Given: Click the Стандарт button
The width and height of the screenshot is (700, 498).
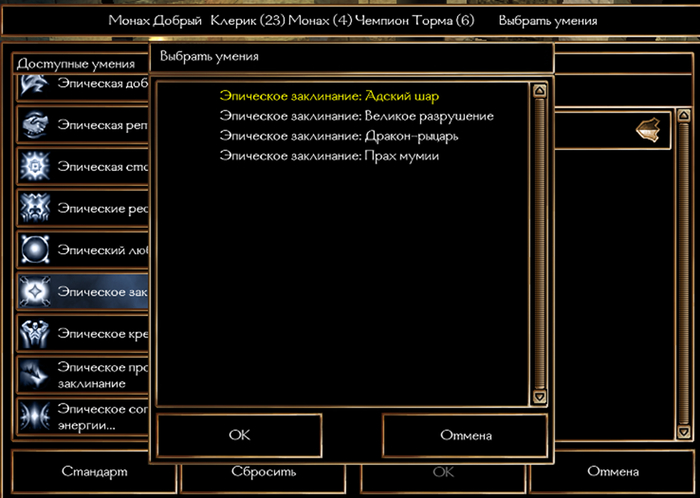Looking at the screenshot, I should point(94,471).
